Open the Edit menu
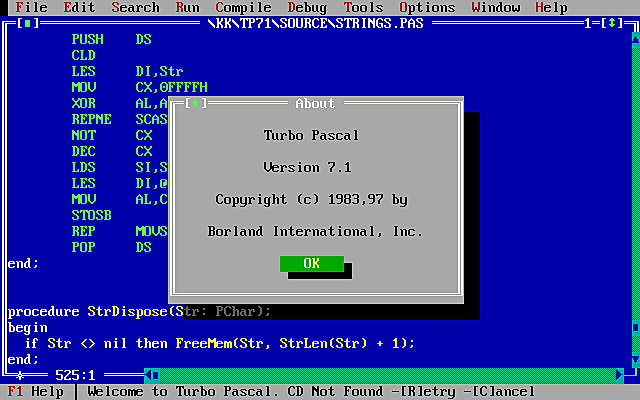The image size is (640, 400). tap(79, 7)
